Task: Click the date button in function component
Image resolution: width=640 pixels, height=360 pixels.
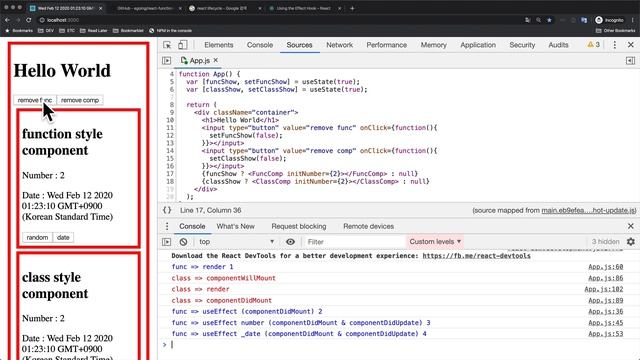Action: (63, 237)
